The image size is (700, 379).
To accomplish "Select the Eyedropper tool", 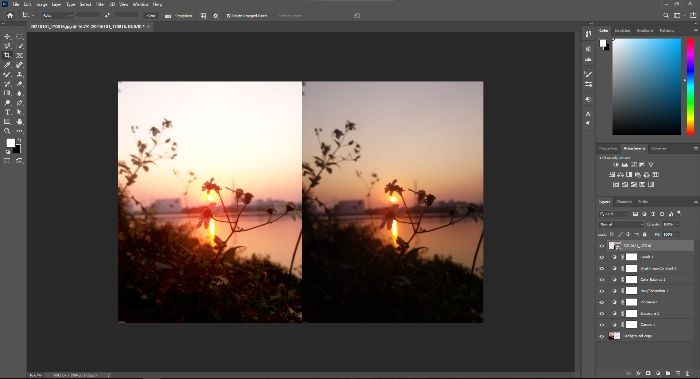I will (7, 65).
